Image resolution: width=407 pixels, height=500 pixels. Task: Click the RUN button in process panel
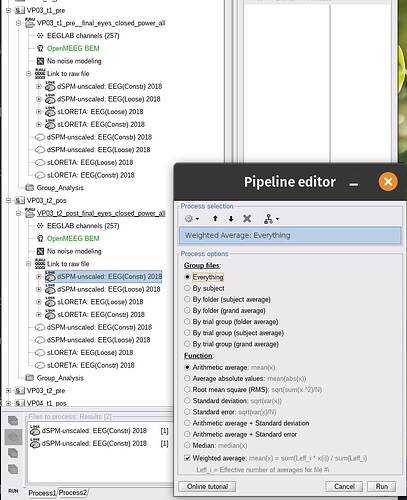point(13,491)
